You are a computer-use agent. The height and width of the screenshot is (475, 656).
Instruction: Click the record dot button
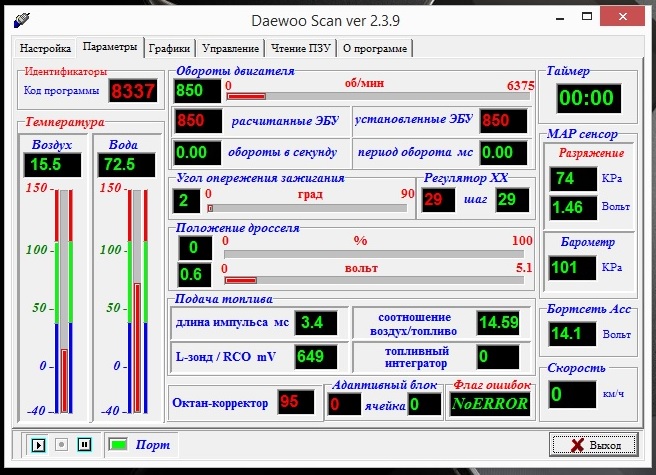click(62, 444)
